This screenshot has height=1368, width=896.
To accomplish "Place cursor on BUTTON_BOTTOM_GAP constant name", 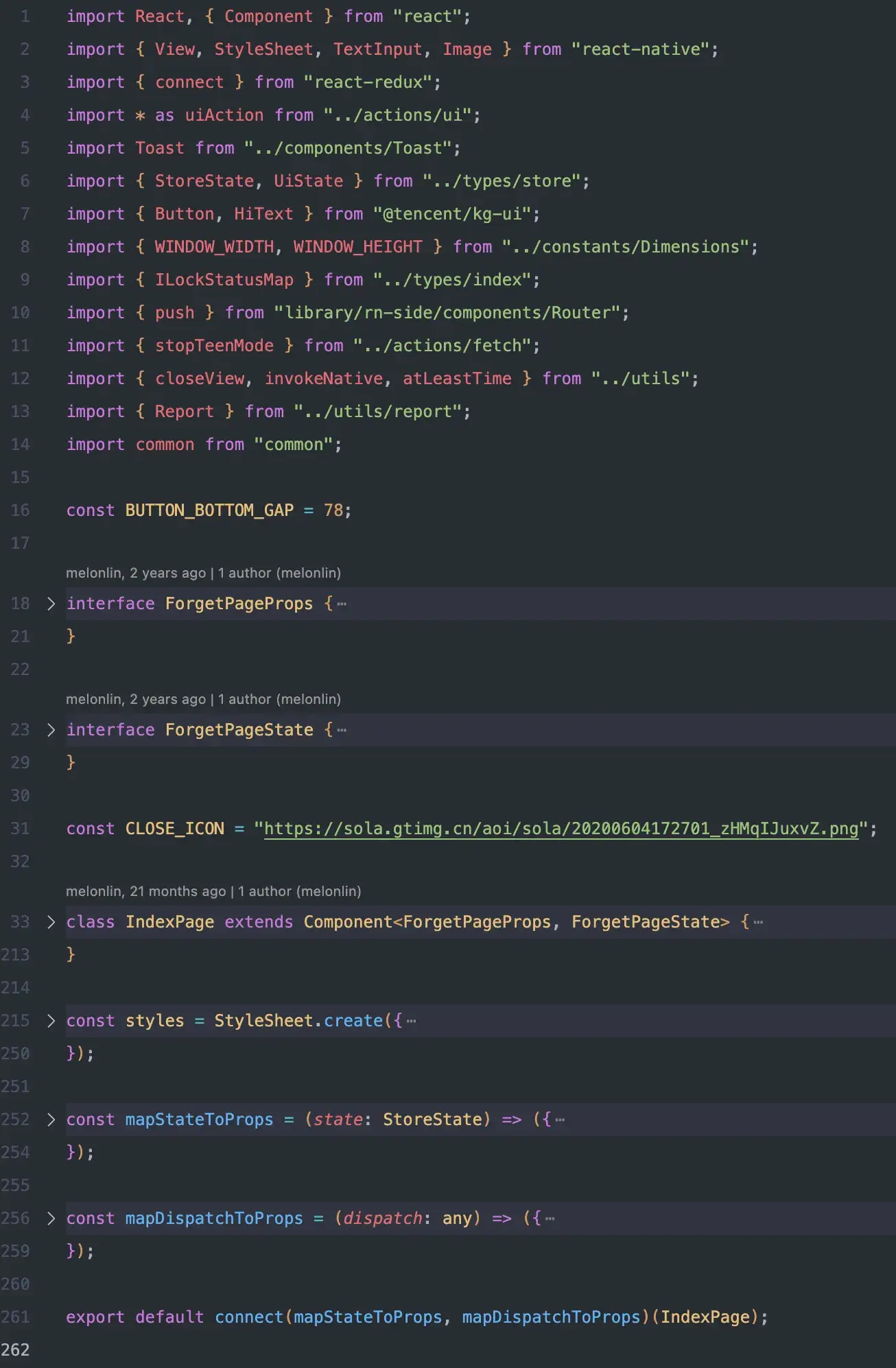I will tap(209, 510).
